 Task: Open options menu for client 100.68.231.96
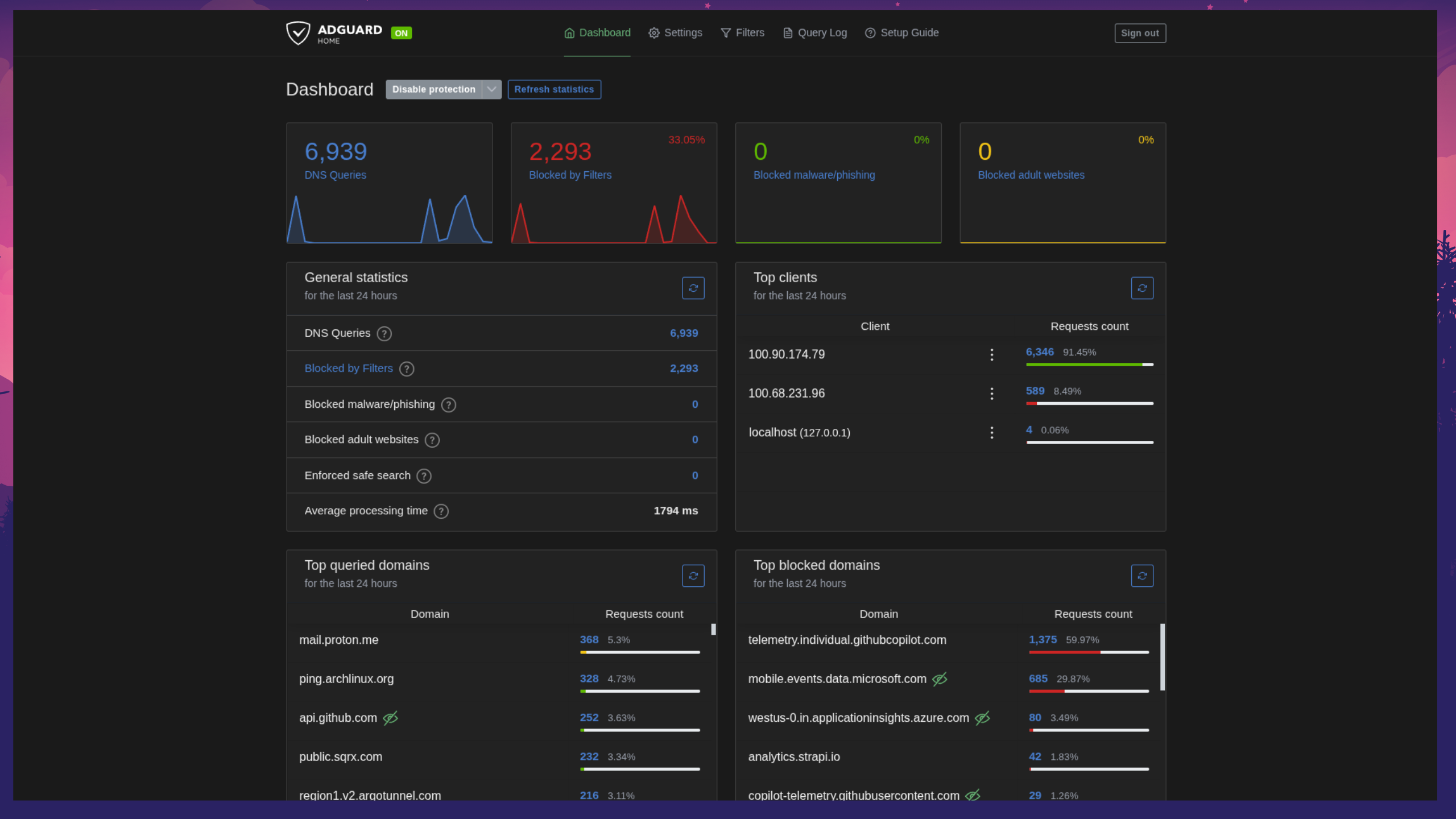[x=992, y=394]
